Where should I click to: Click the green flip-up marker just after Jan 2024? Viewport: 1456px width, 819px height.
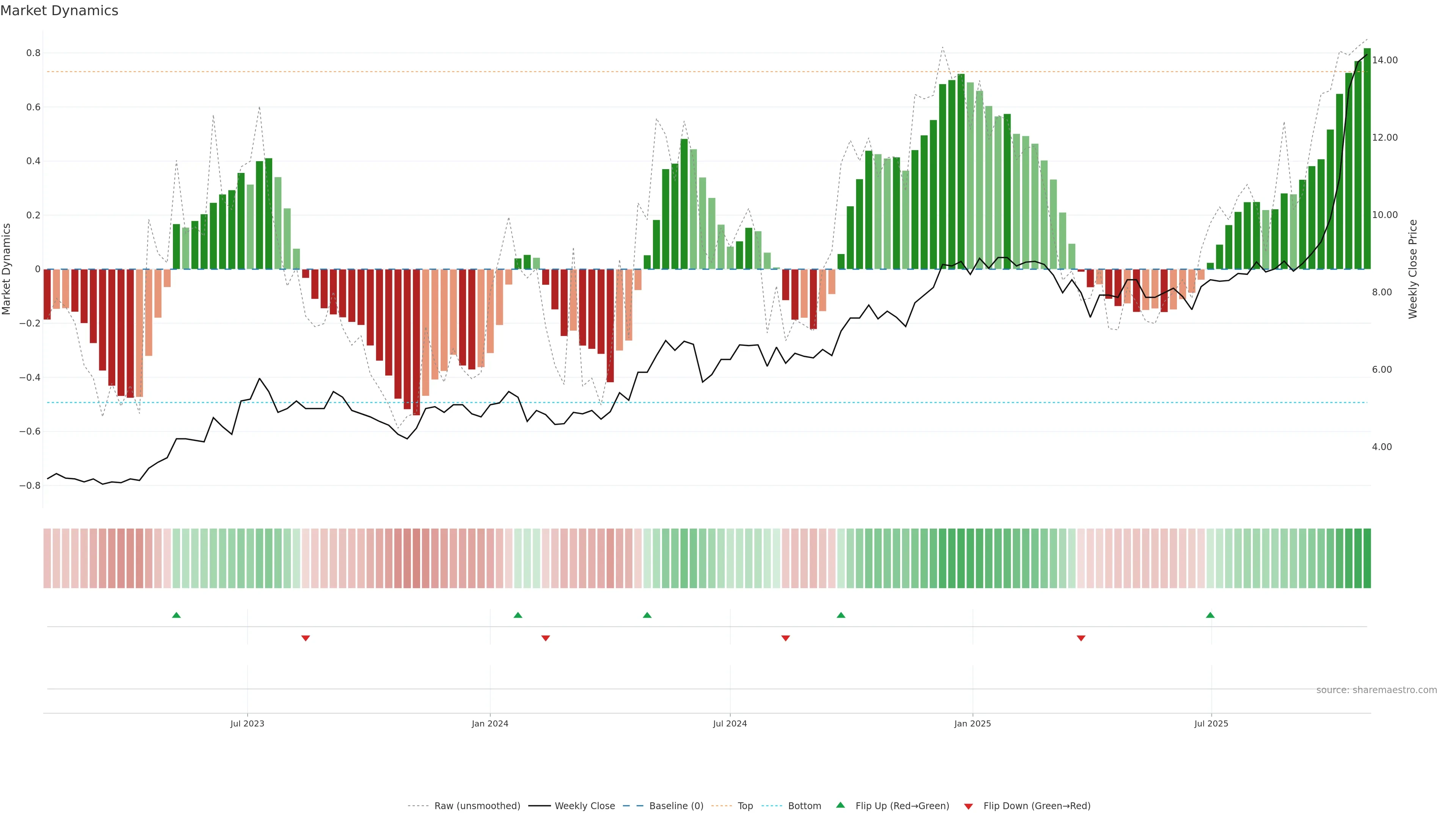(518, 615)
